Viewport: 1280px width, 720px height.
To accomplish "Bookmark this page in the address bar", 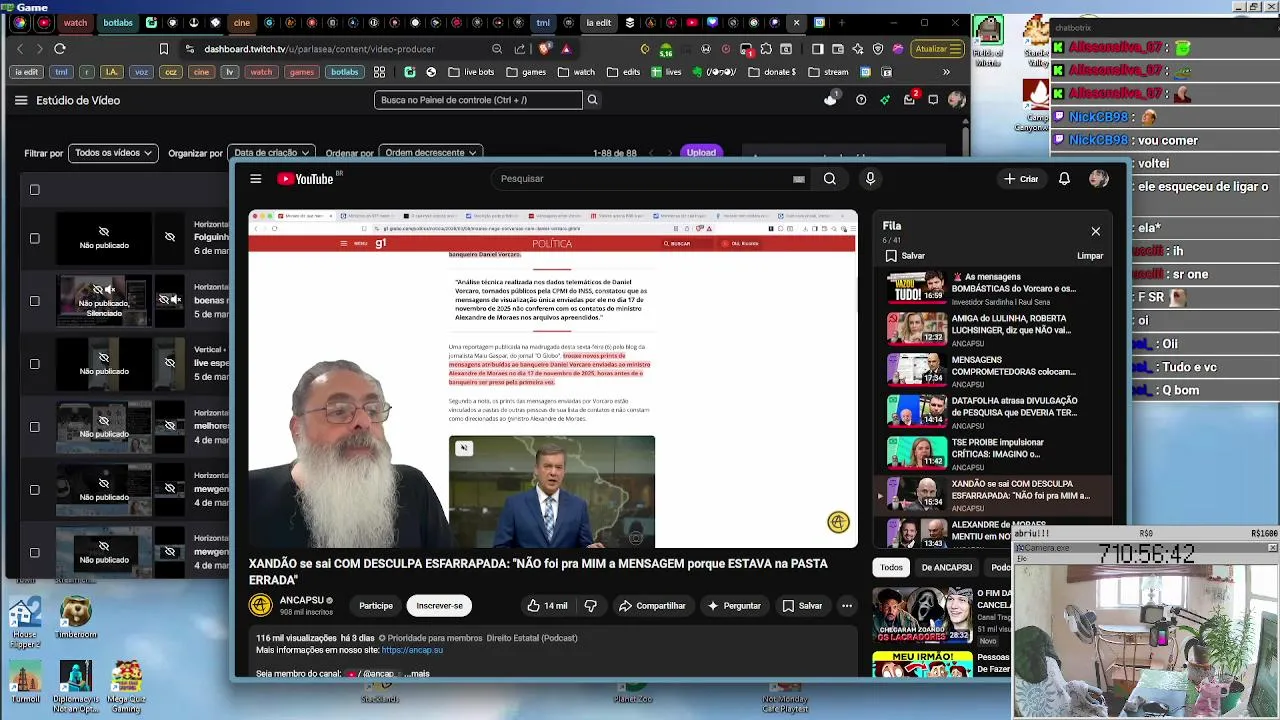I will tap(164, 48).
